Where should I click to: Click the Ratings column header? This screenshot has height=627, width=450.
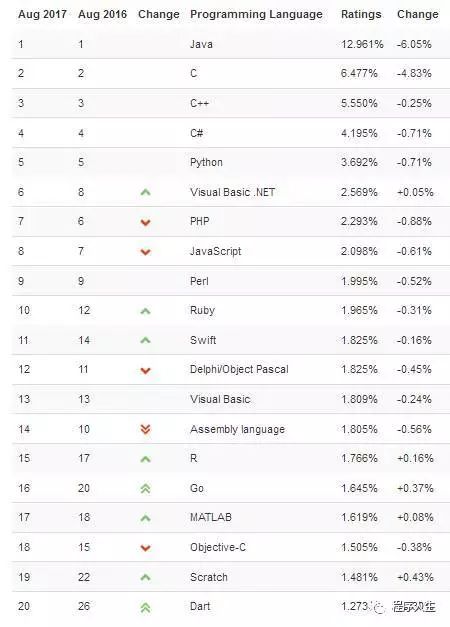[361, 14]
